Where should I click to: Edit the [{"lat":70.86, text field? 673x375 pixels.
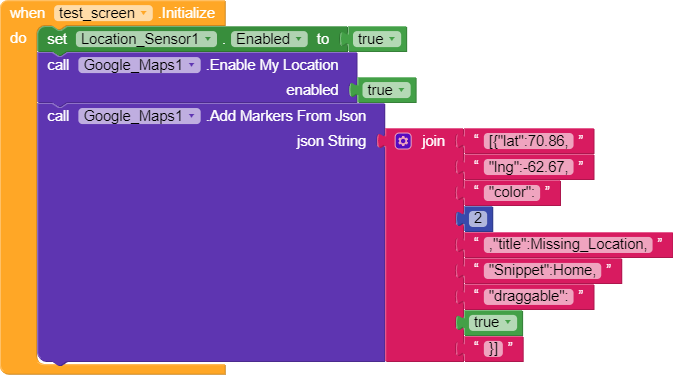[x=528, y=141]
